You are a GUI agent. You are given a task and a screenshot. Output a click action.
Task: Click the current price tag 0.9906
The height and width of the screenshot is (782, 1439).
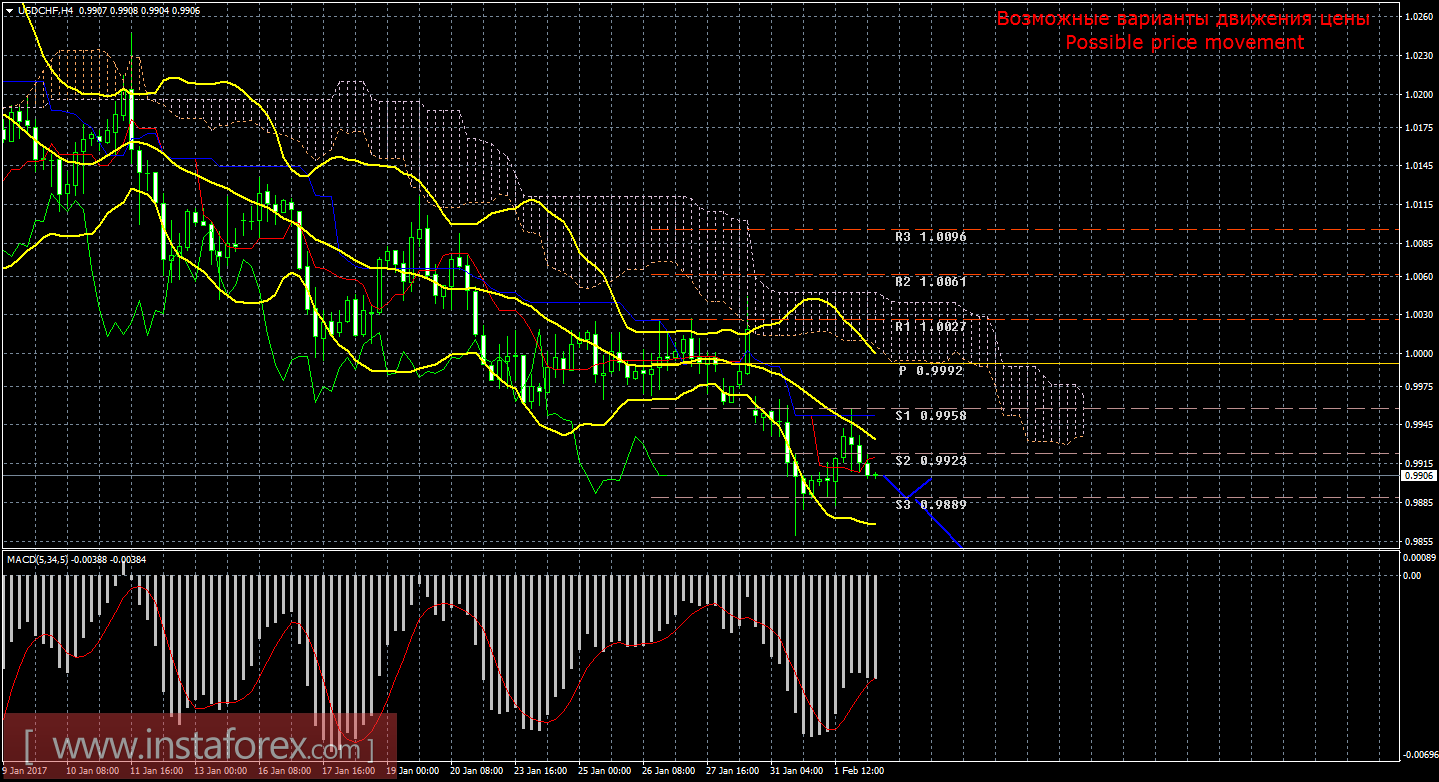click(1419, 476)
